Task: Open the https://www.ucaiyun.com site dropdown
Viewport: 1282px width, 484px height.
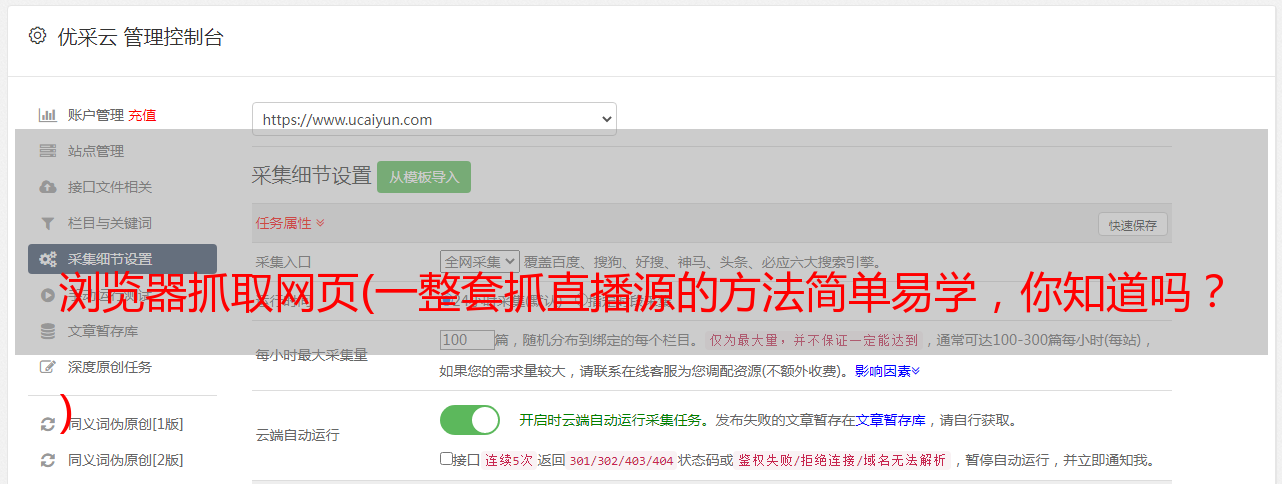Action: (434, 119)
